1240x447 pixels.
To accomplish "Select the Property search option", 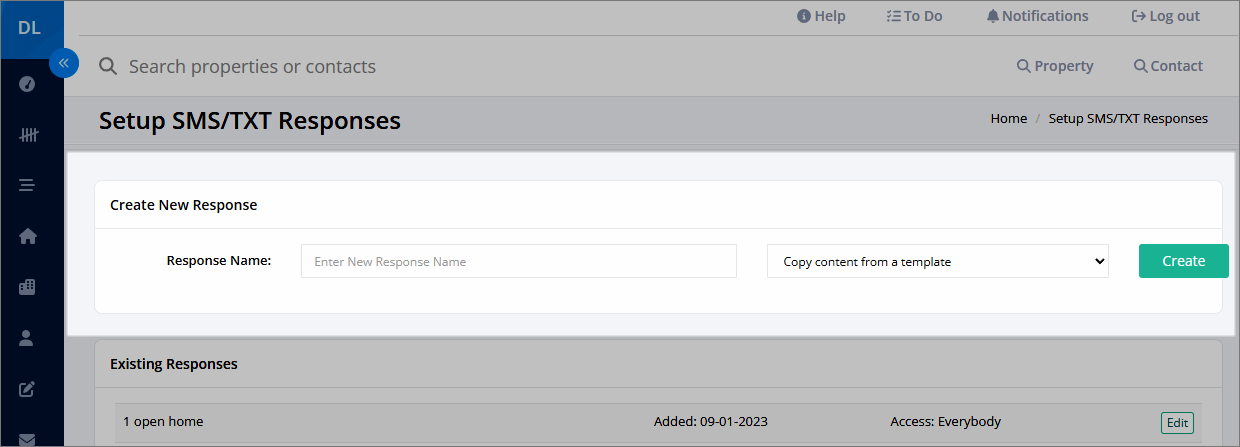I will point(1055,66).
